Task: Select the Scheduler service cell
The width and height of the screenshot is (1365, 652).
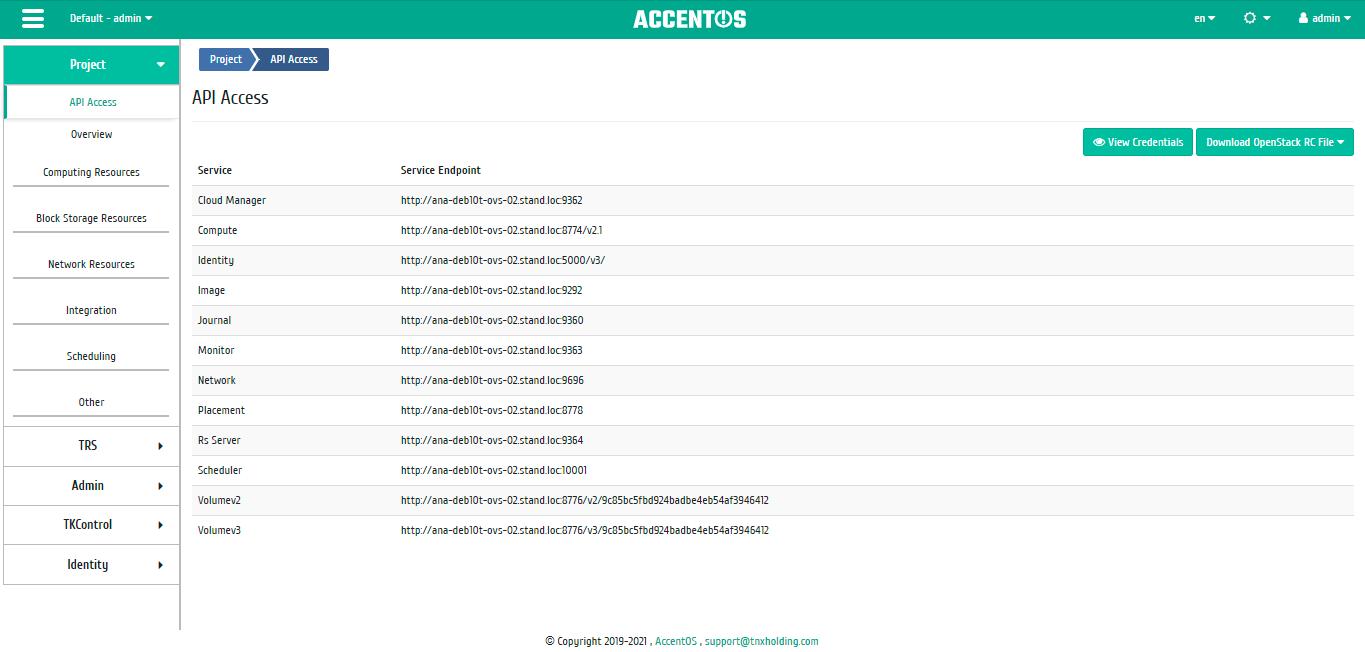Action: (220, 470)
